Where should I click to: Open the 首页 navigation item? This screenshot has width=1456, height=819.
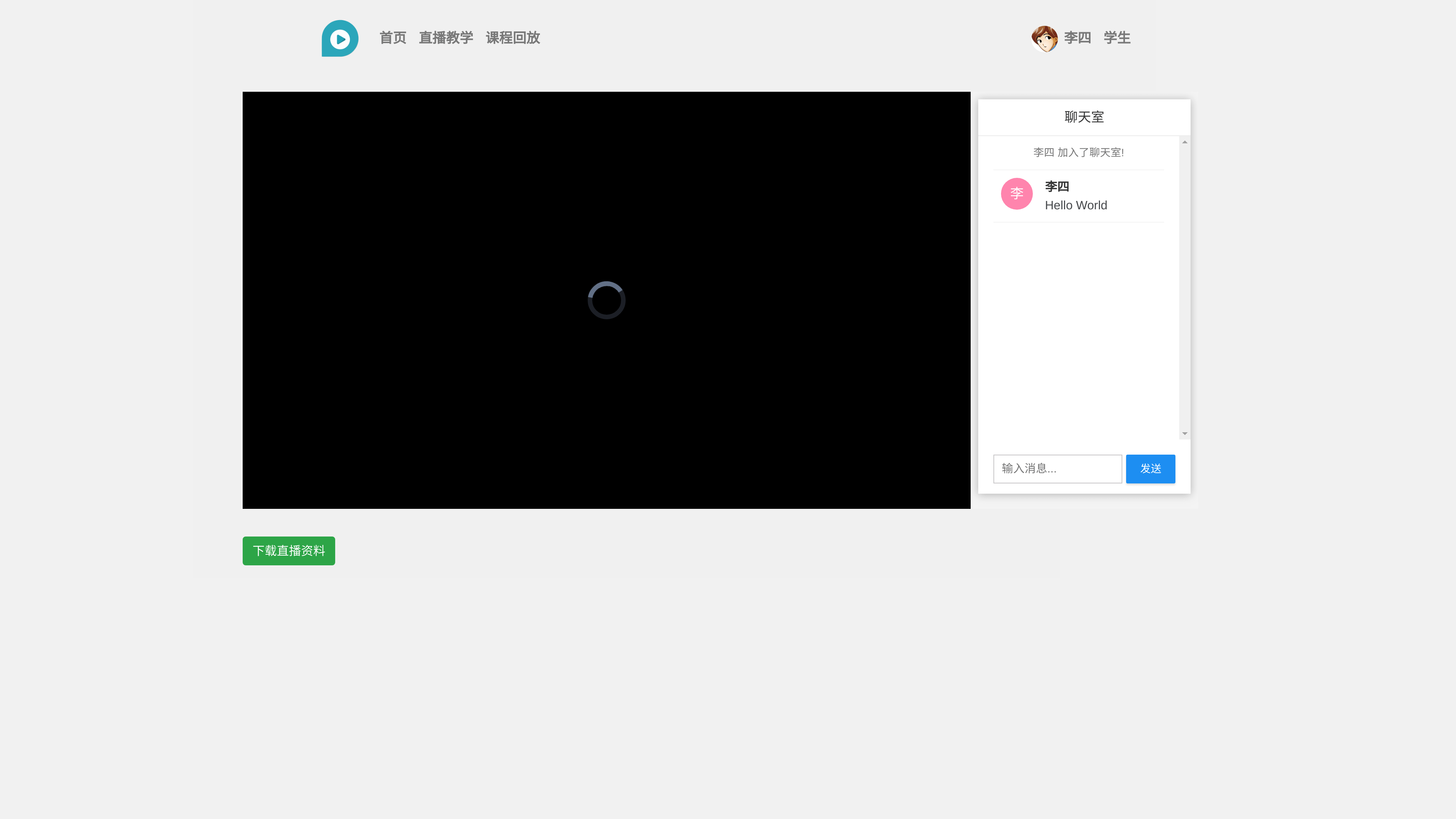(392, 38)
